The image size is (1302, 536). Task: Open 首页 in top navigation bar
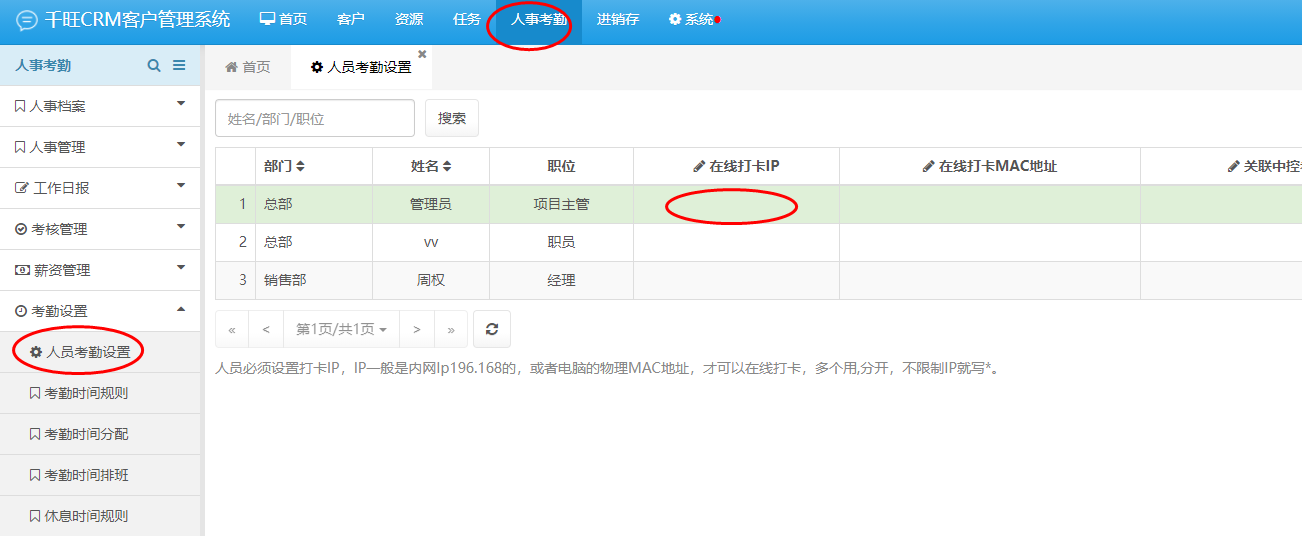coord(283,20)
